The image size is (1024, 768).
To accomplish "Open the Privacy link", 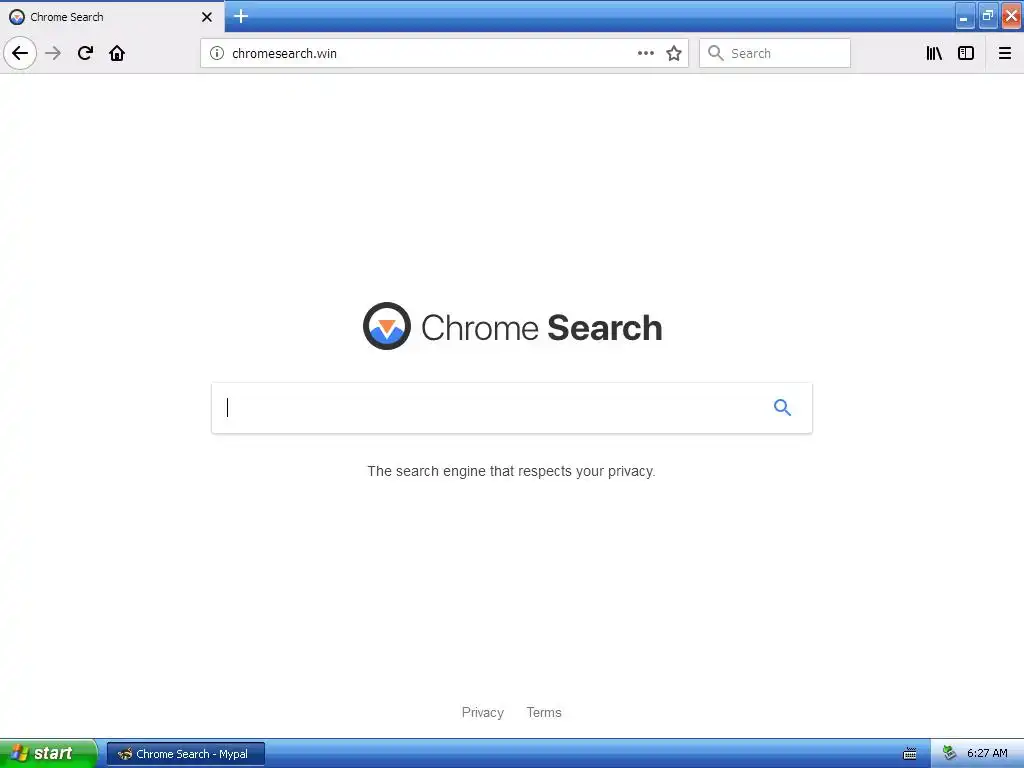I will [x=483, y=712].
